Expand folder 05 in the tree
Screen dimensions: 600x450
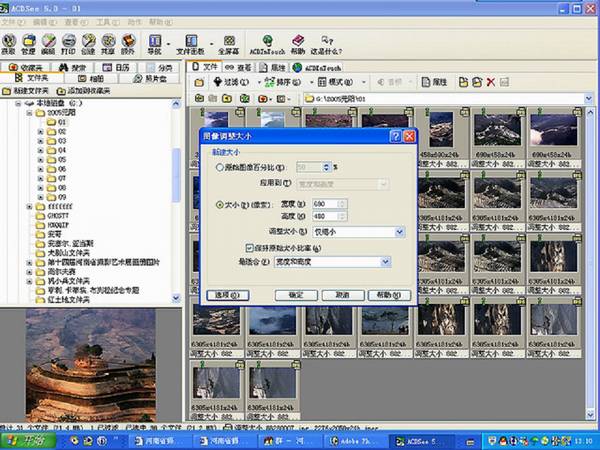[x=40, y=160]
